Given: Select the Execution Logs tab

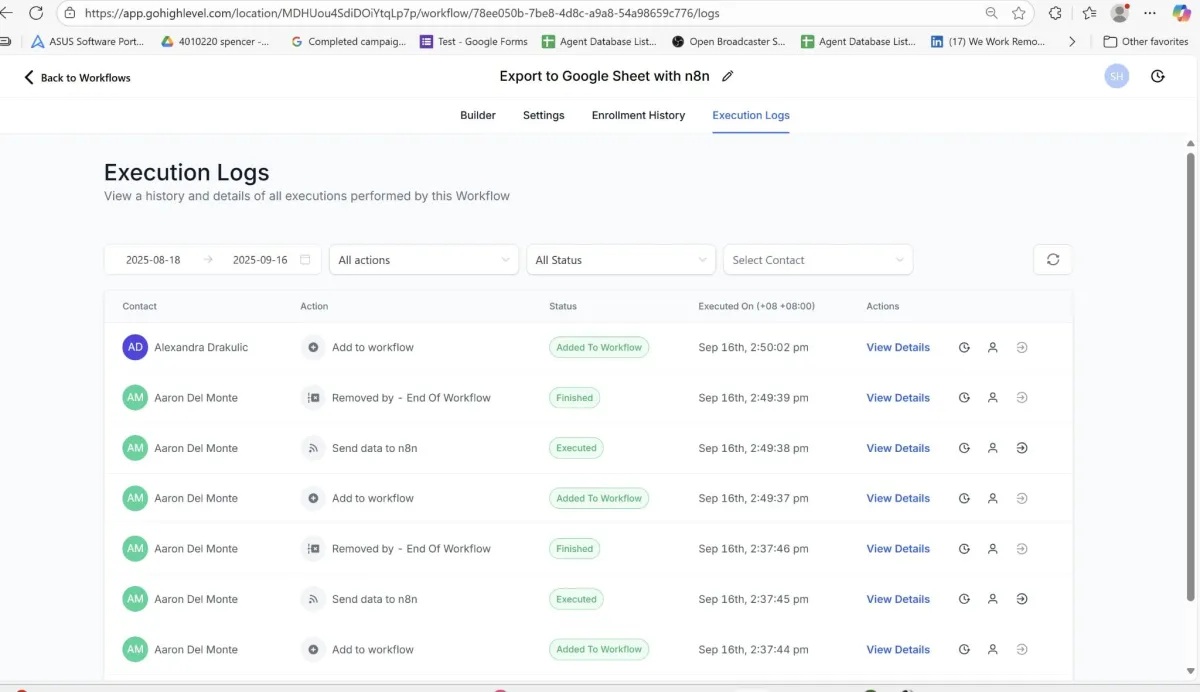Looking at the screenshot, I should tap(751, 115).
